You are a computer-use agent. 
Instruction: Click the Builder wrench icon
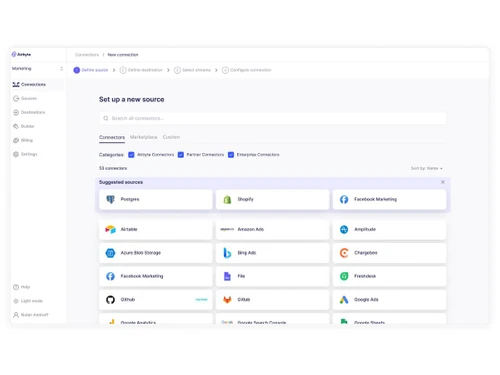[16, 126]
